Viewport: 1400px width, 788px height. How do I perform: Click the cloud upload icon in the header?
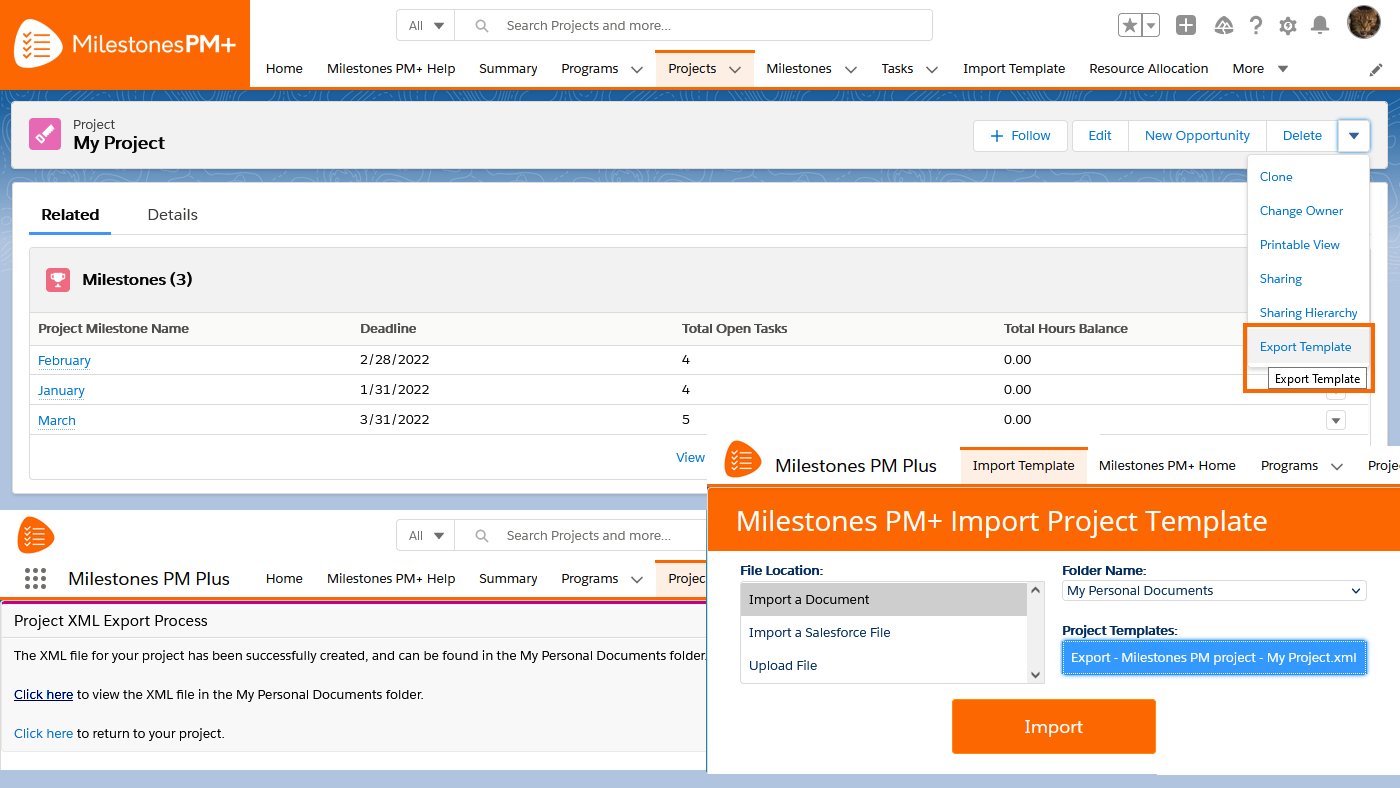pos(1223,25)
